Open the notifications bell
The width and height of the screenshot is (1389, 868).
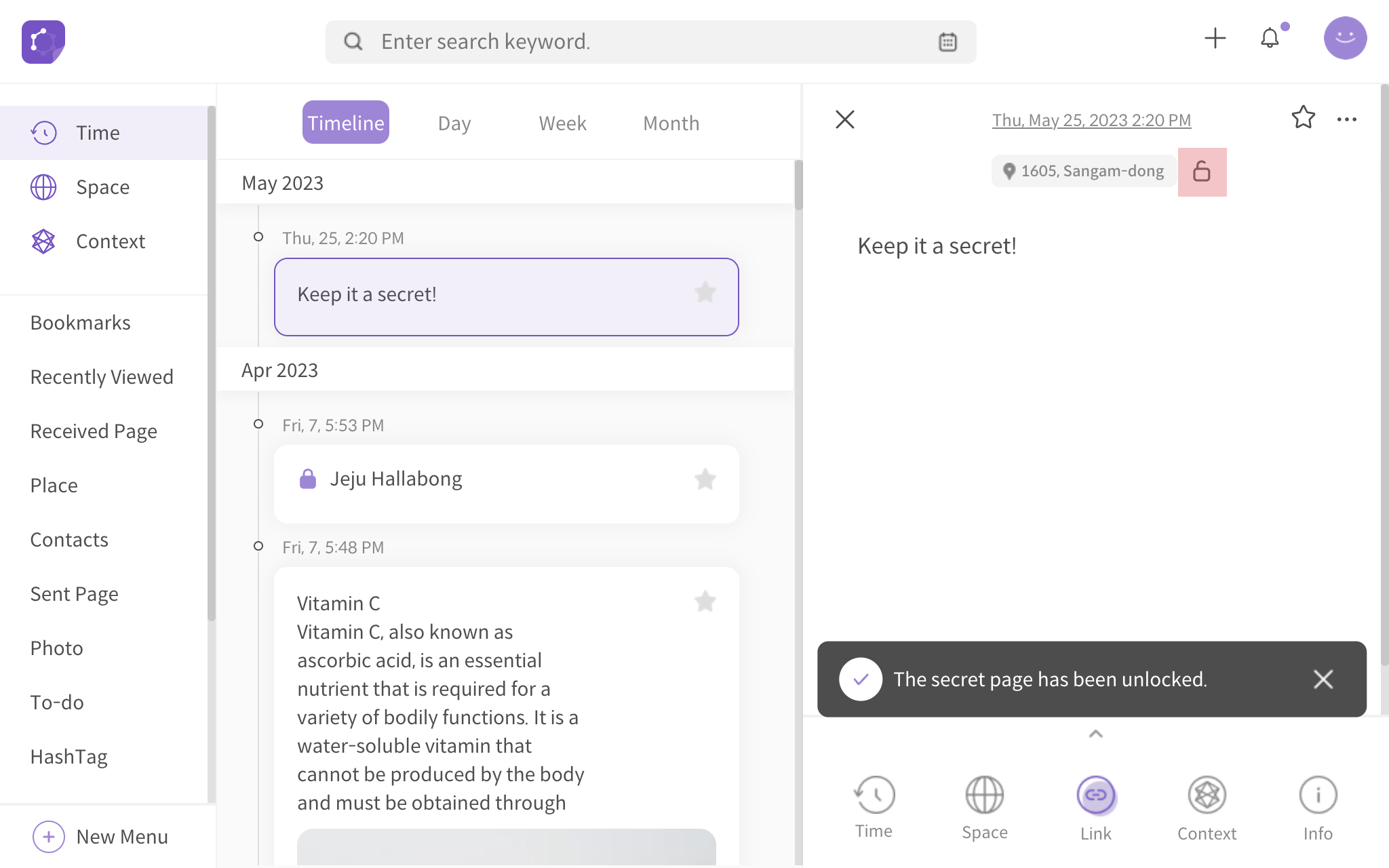1270,39
